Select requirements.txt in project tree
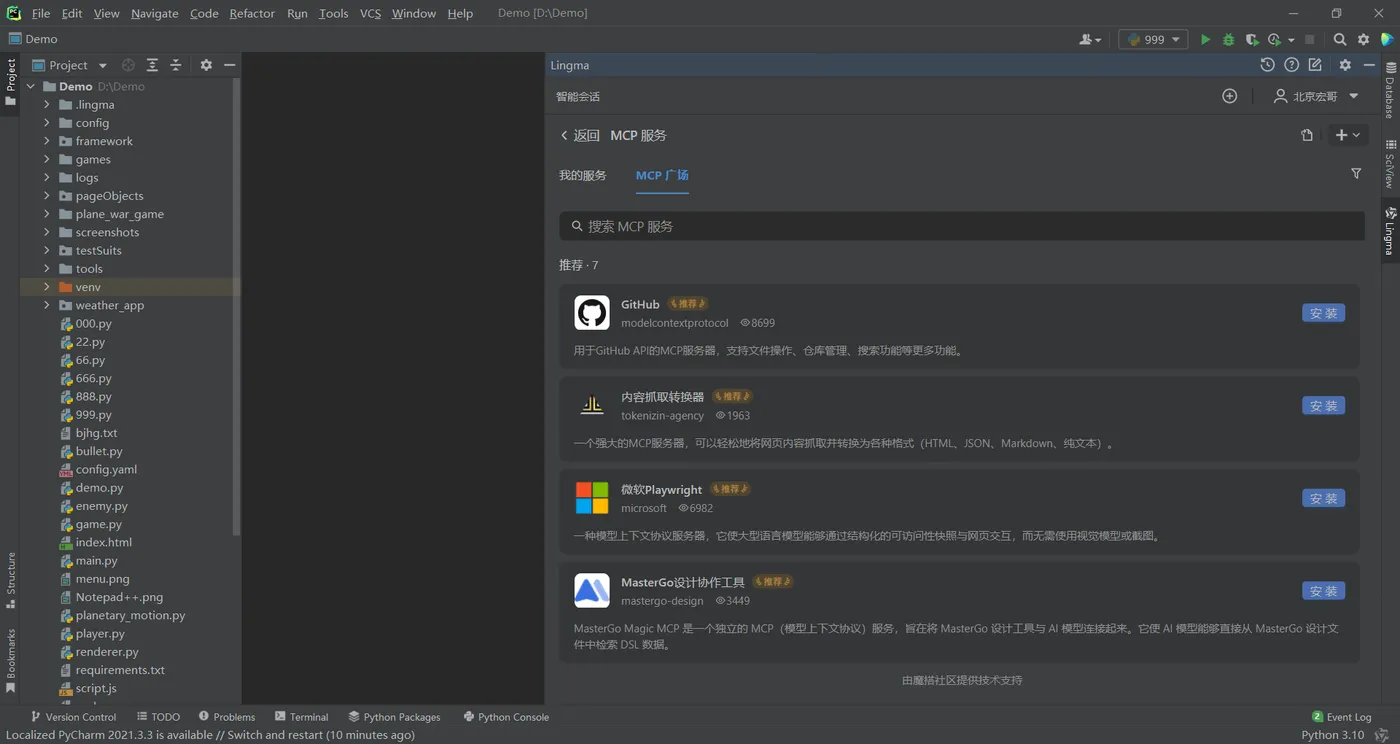 coord(120,670)
